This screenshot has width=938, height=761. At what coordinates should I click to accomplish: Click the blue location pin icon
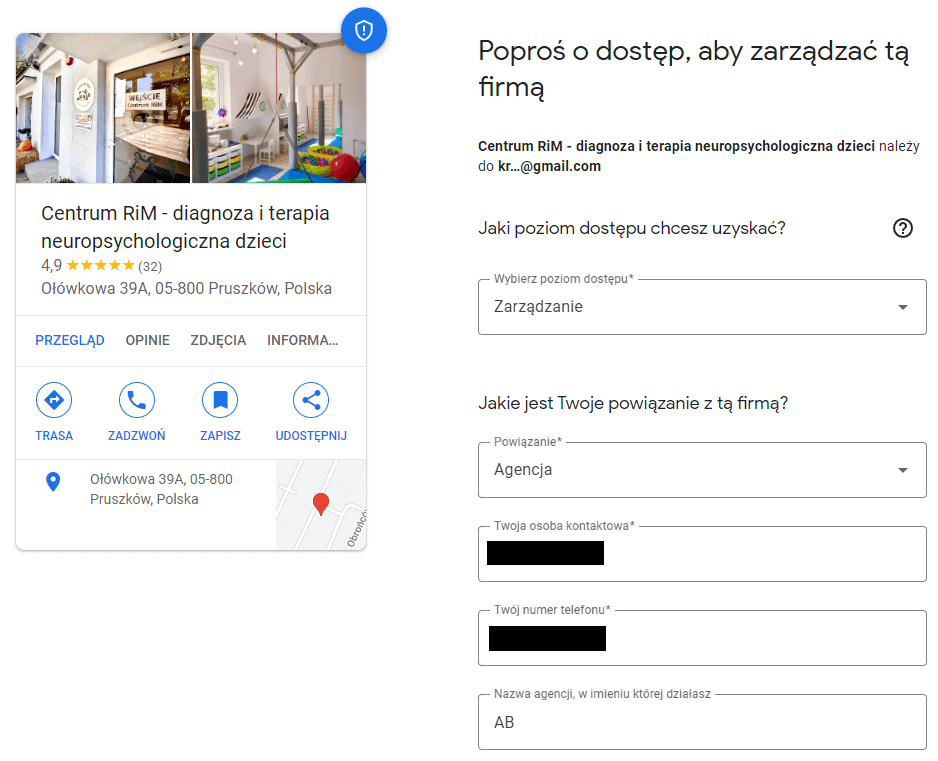[x=53, y=482]
